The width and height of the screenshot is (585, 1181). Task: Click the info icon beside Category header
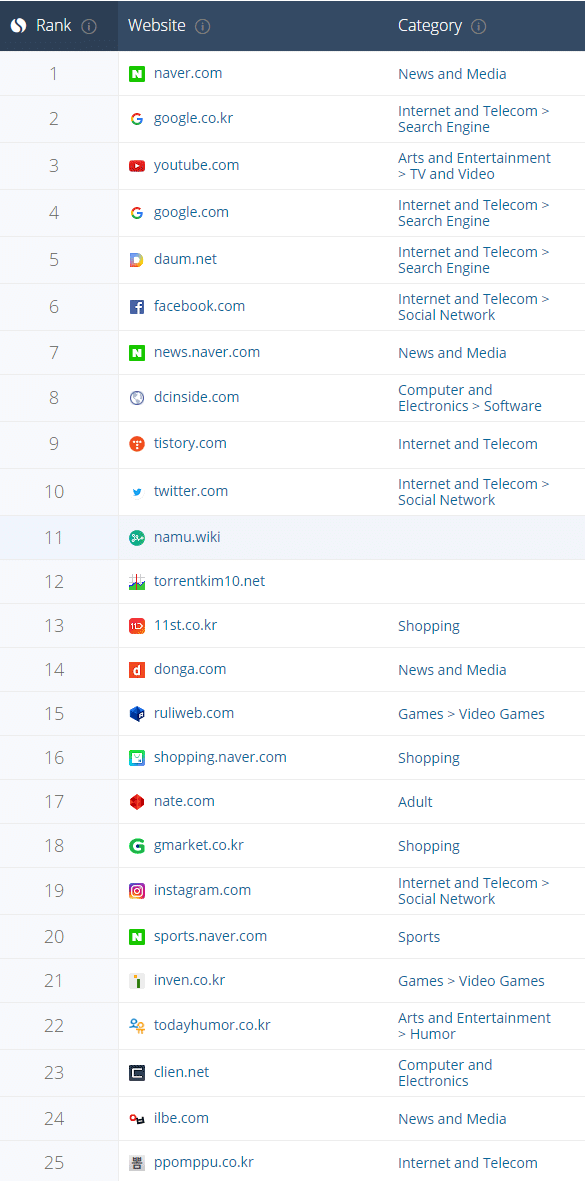(479, 26)
